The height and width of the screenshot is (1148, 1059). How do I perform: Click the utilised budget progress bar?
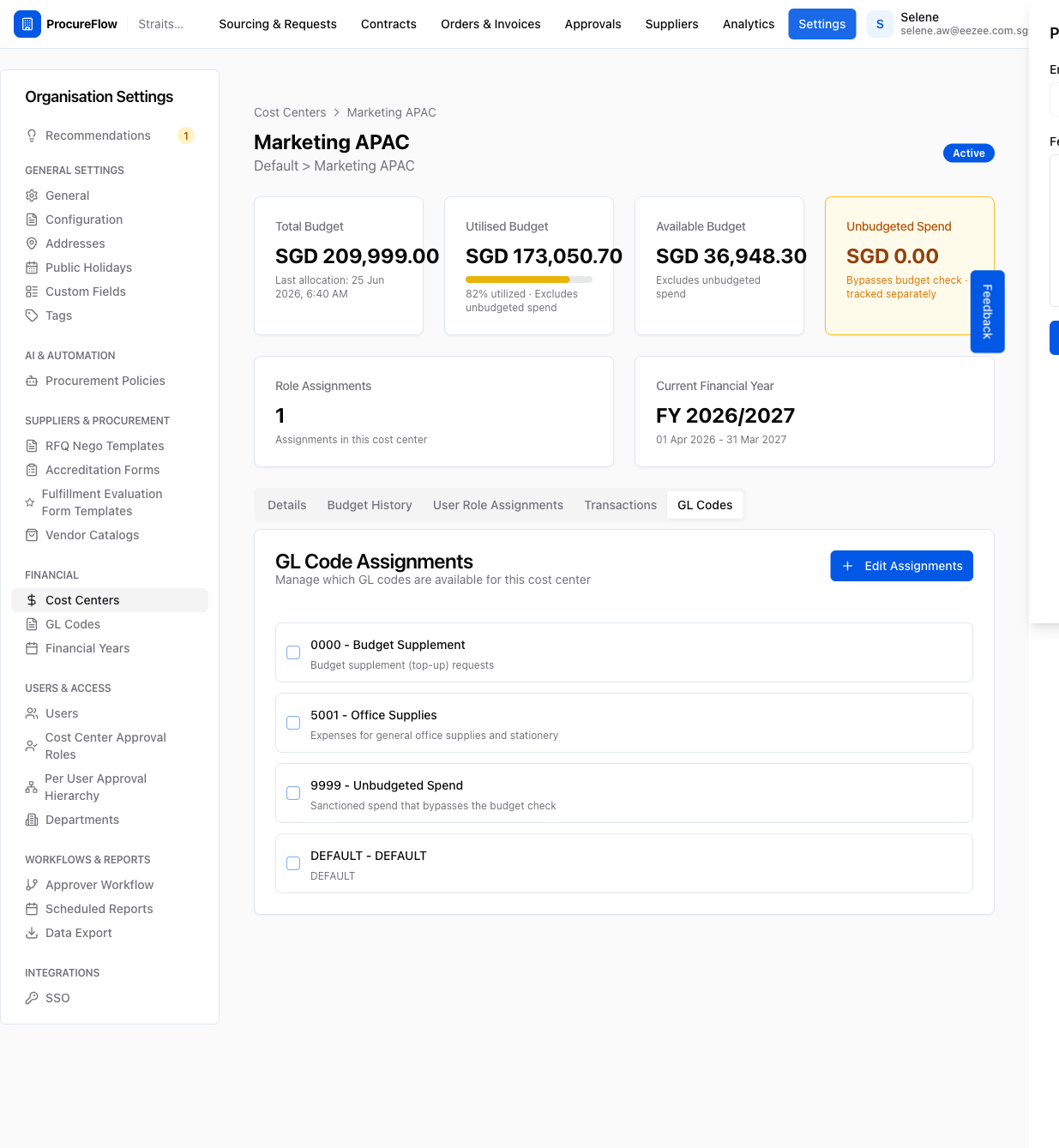(x=529, y=279)
